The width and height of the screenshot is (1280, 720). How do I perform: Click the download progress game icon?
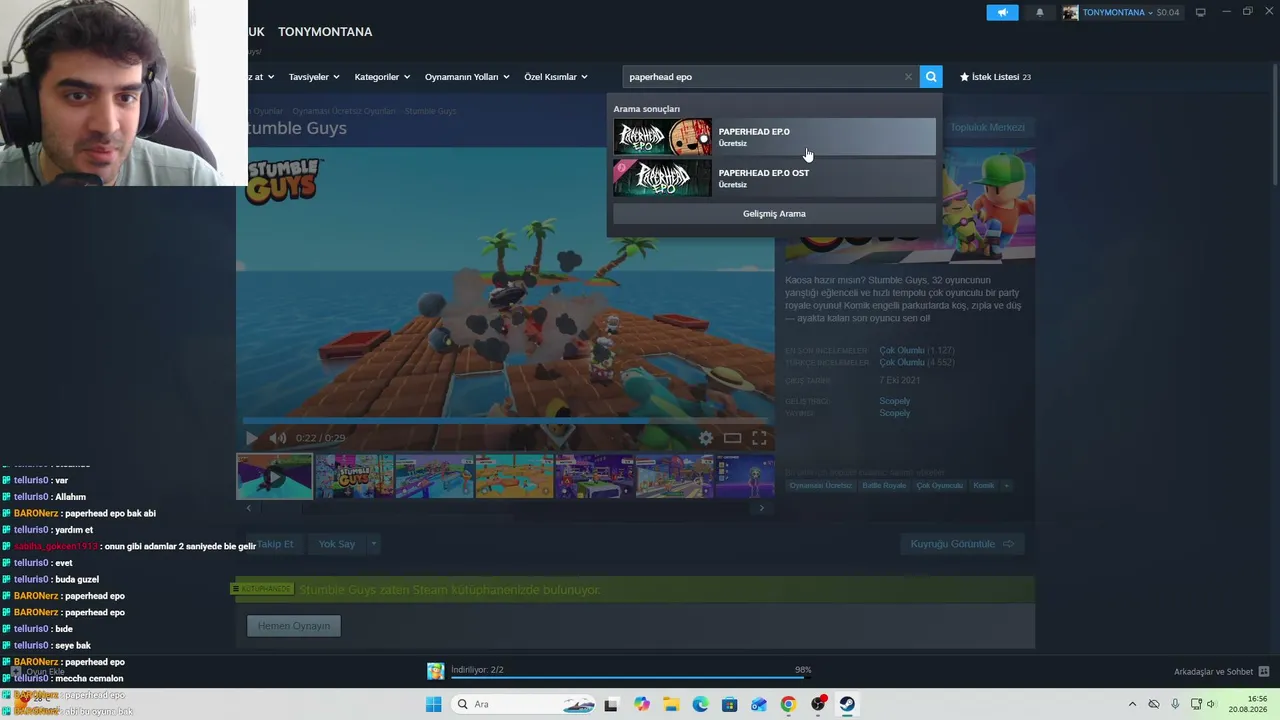(436, 671)
